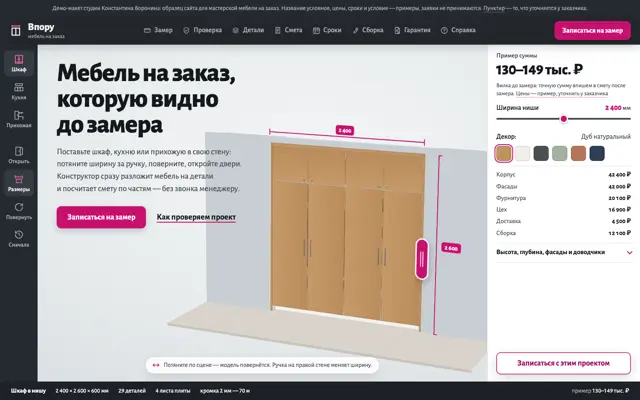Click the Сборка price row in estimate

(563, 233)
